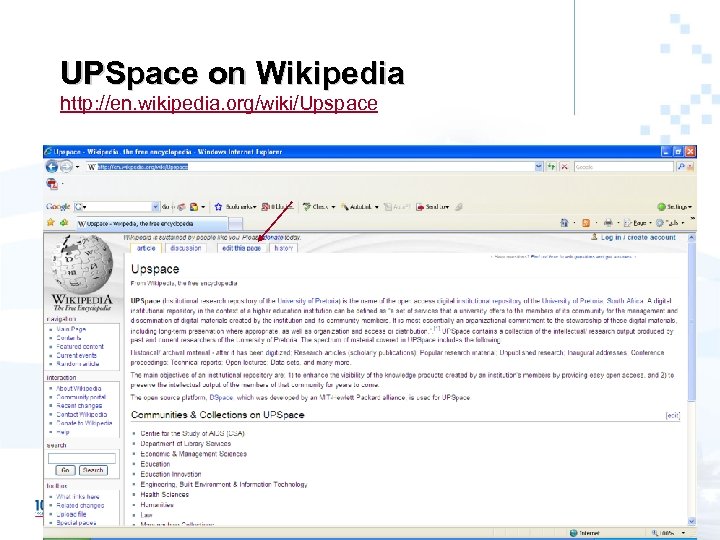Click the page scrollbar up arrow
The image size is (720, 540).
click(692, 237)
